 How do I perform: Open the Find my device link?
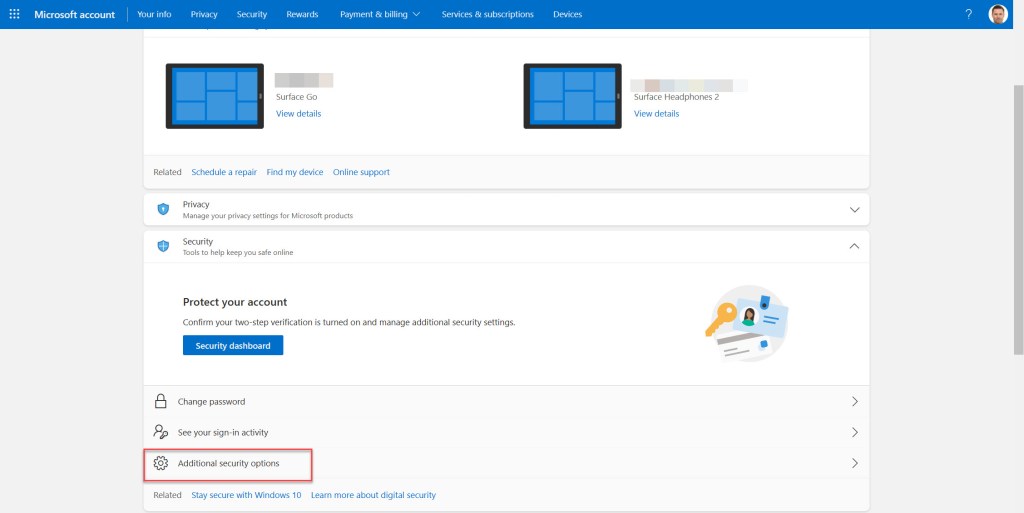tap(294, 172)
